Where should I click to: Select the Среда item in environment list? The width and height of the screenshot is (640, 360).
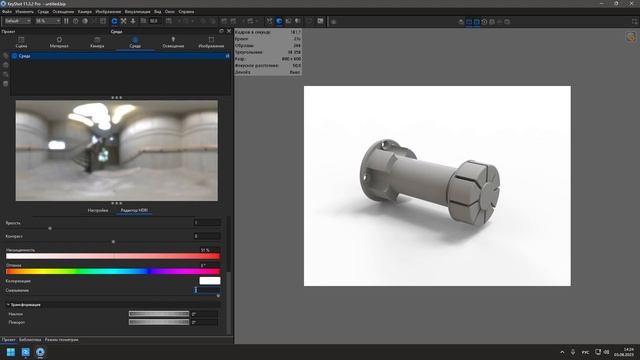click(121, 56)
